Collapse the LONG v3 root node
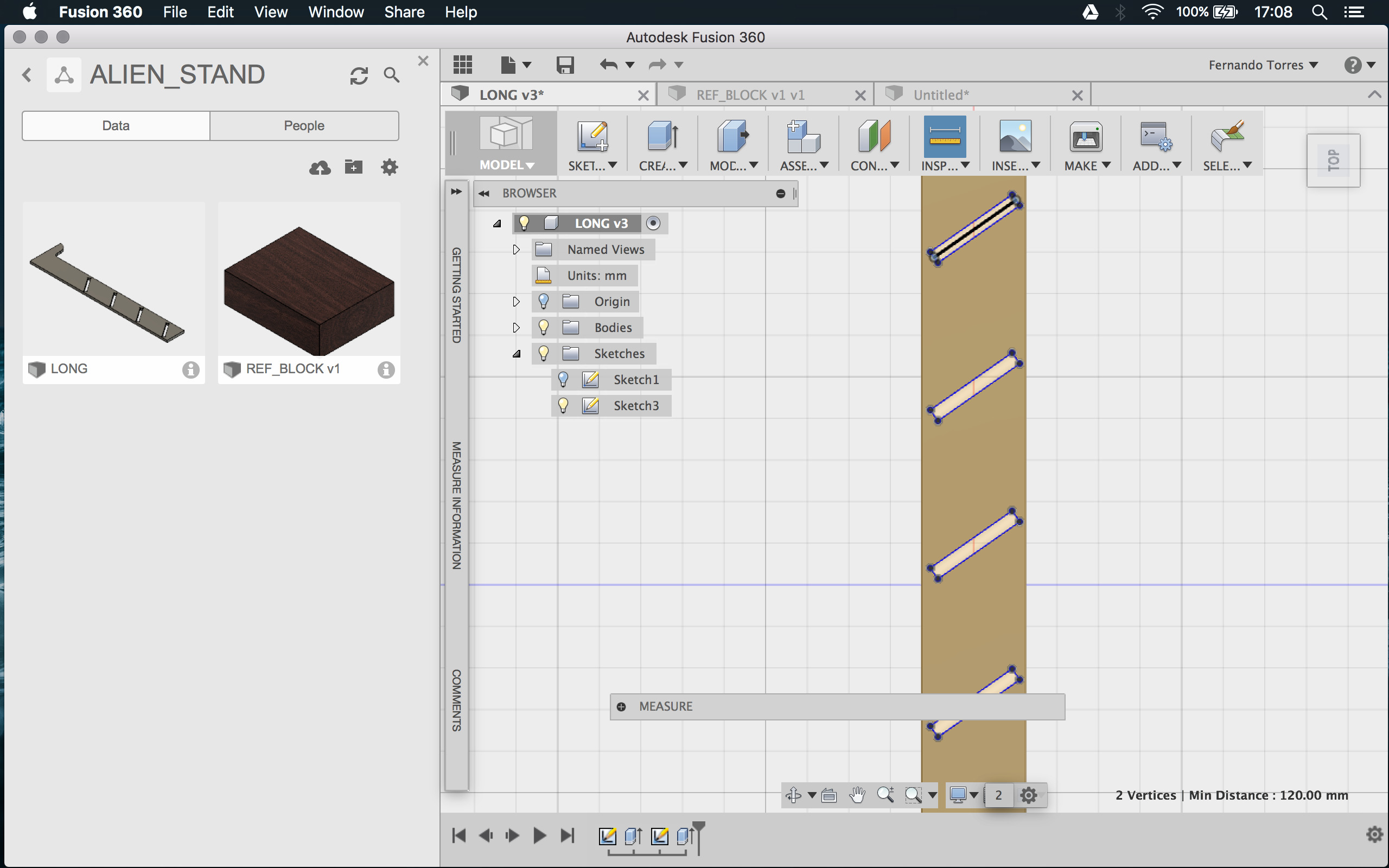This screenshot has height=868, width=1389. coord(497,224)
